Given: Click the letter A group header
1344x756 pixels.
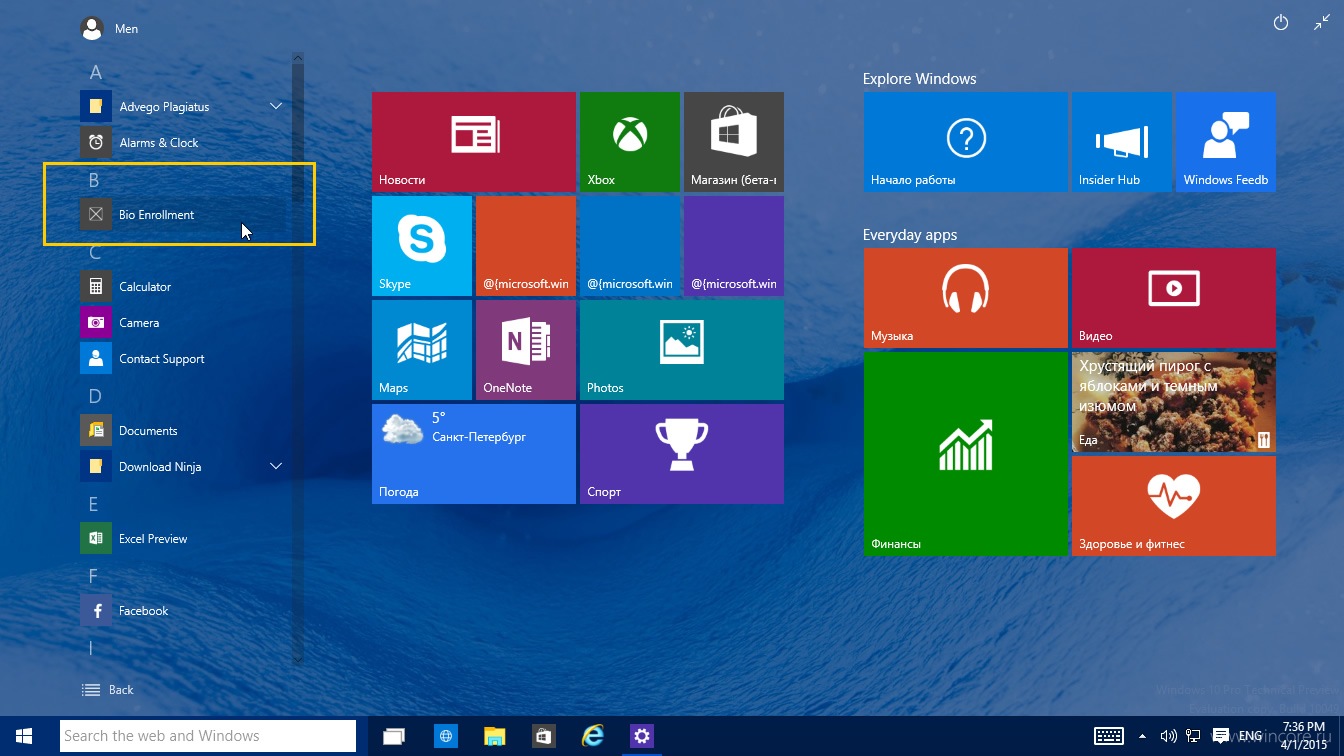Looking at the screenshot, I should (x=96, y=72).
